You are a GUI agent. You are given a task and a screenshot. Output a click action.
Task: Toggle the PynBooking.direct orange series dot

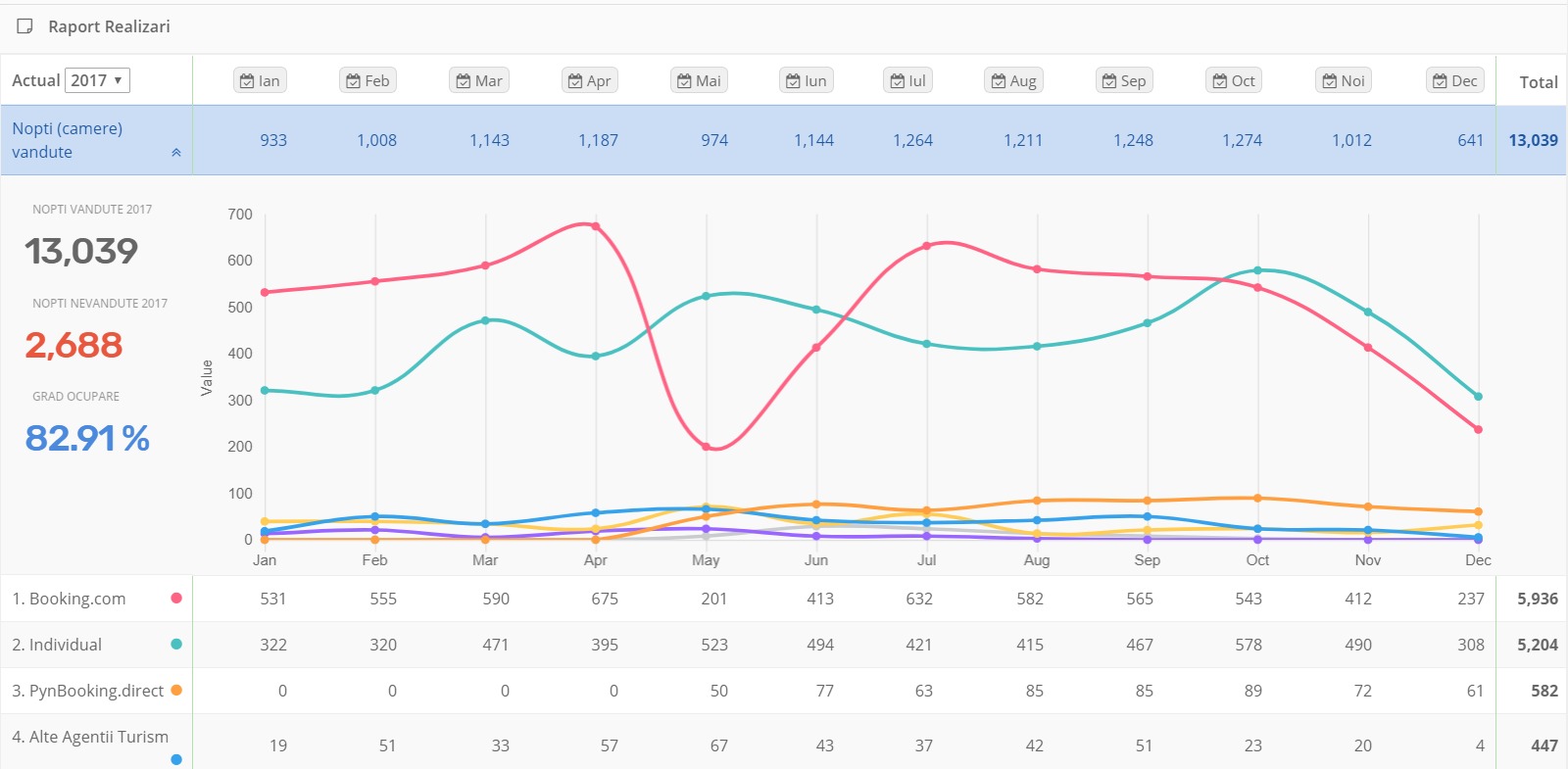[176, 690]
